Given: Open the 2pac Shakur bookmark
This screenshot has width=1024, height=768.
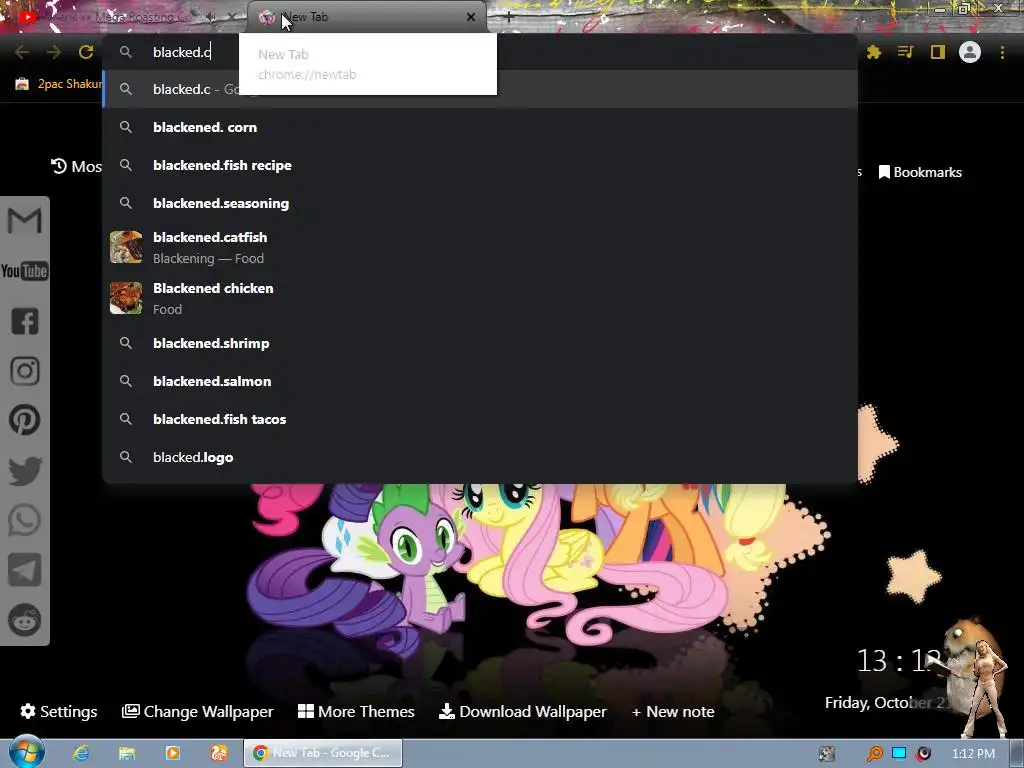Looking at the screenshot, I should (x=59, y=84).
